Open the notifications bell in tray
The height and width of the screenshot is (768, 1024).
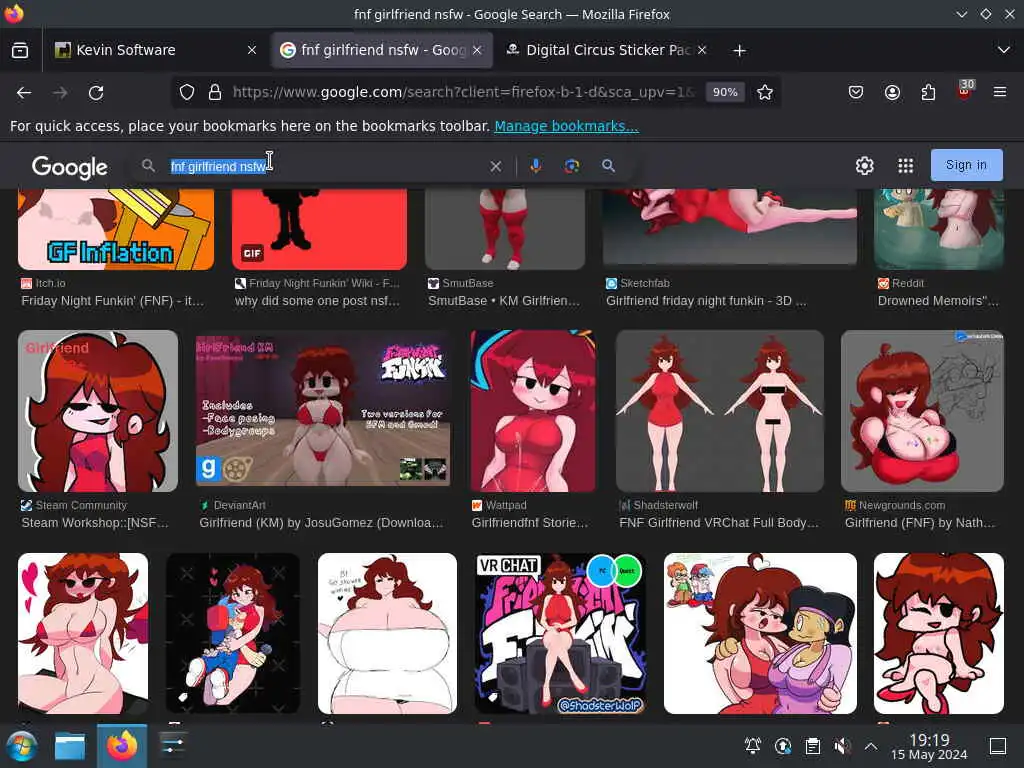[x=752, y=745]
